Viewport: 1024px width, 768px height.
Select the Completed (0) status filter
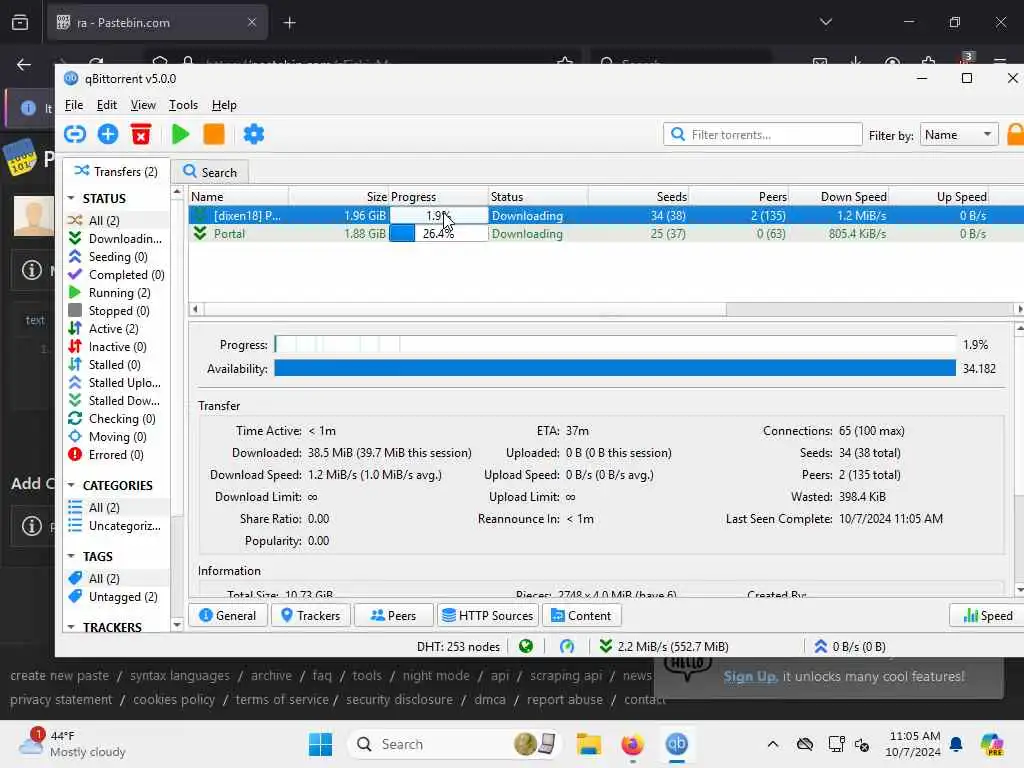116,275
